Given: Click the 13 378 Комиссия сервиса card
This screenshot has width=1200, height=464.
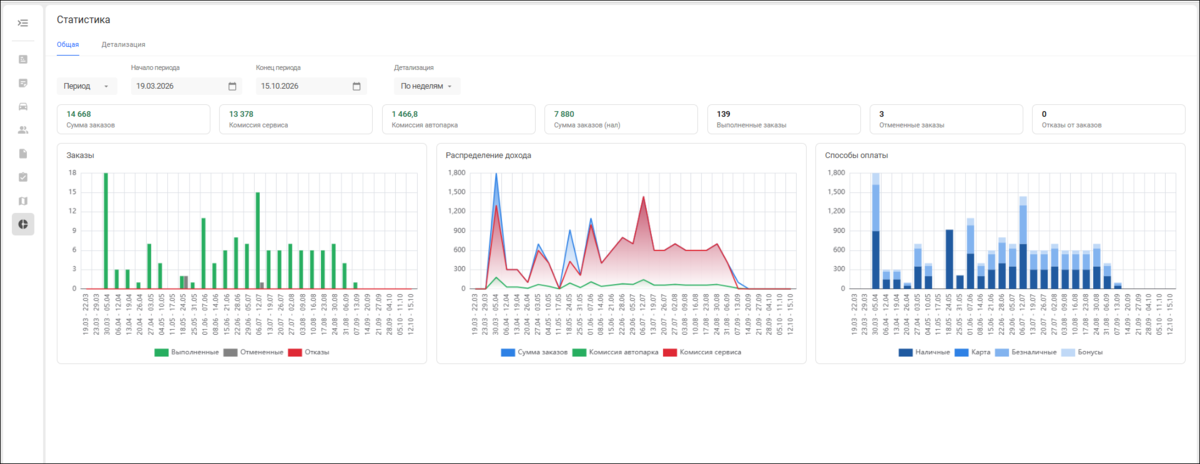Looking at the screenshot, I should click(x=295, y=119).
